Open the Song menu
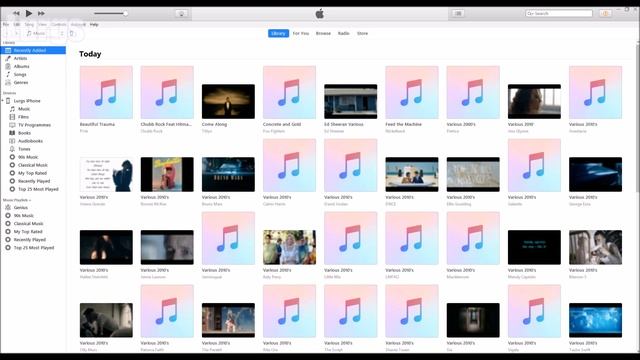The image size is (640, 360). (x=29, y=24)
